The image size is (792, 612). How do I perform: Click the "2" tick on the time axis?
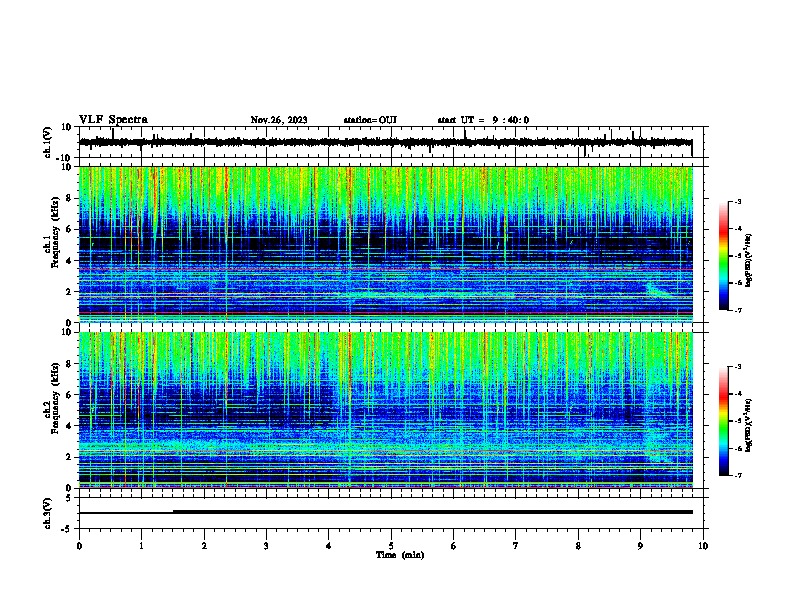coord(204,546)
